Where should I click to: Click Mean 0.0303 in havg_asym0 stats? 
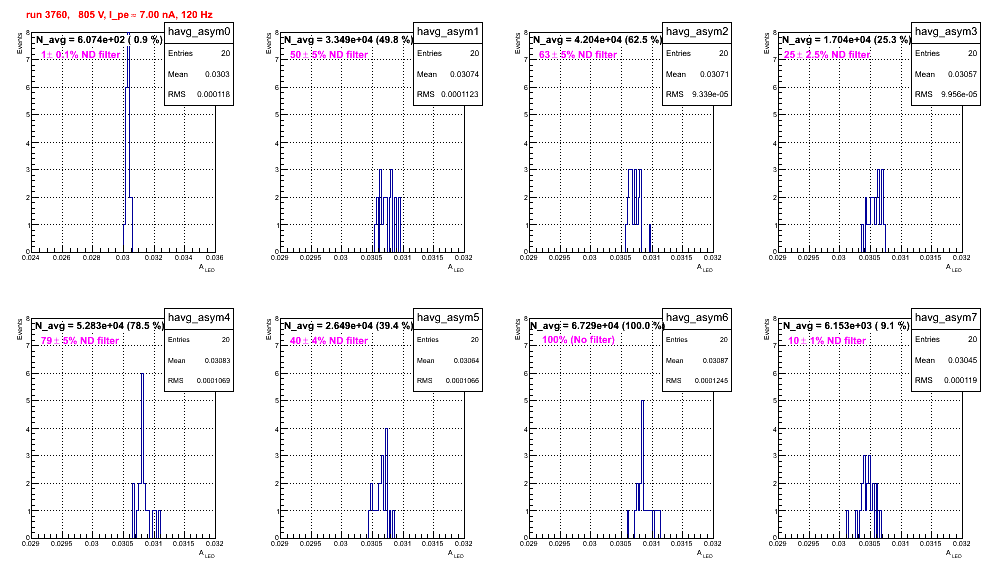(199, 74)
